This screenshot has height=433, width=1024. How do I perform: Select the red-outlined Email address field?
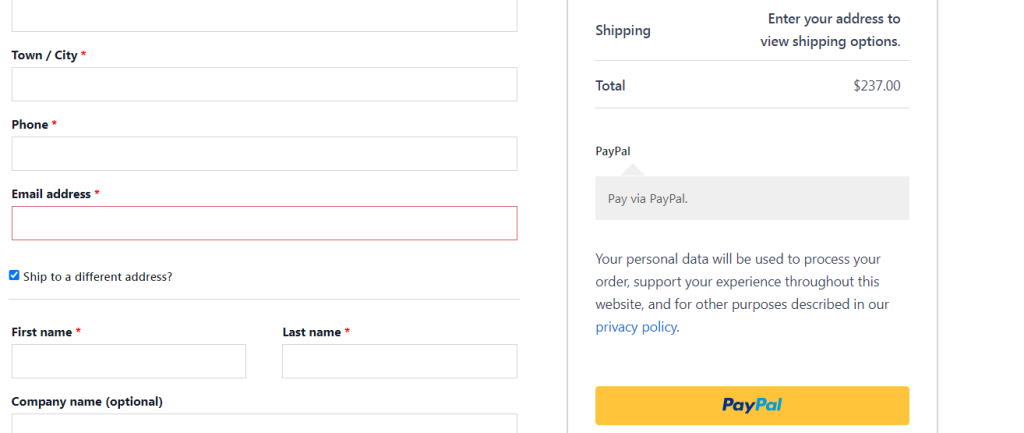click(x=264, y=223)
